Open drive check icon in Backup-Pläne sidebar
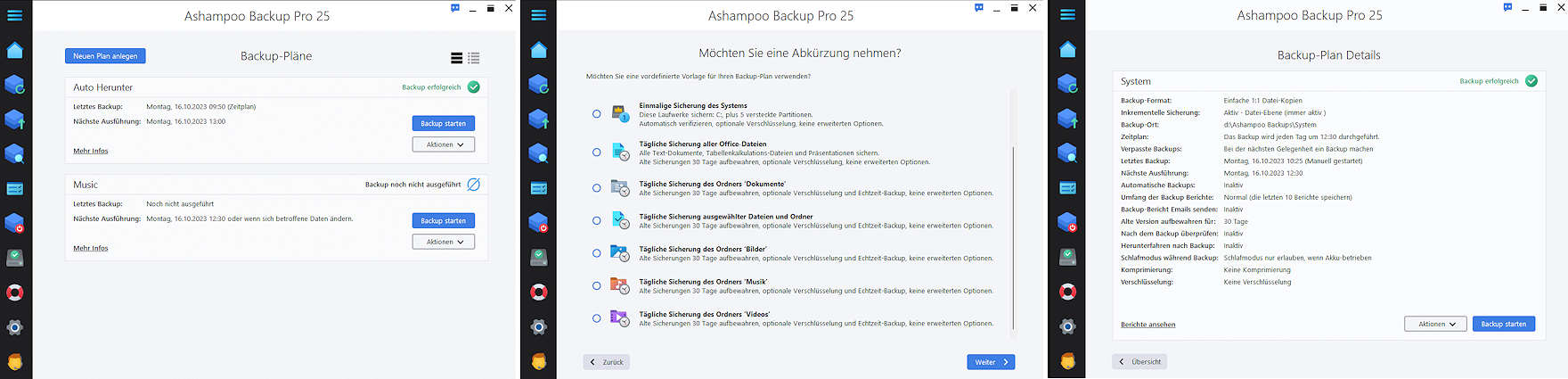The height and width of the screenshot is (379, 1568). point(15,258)
